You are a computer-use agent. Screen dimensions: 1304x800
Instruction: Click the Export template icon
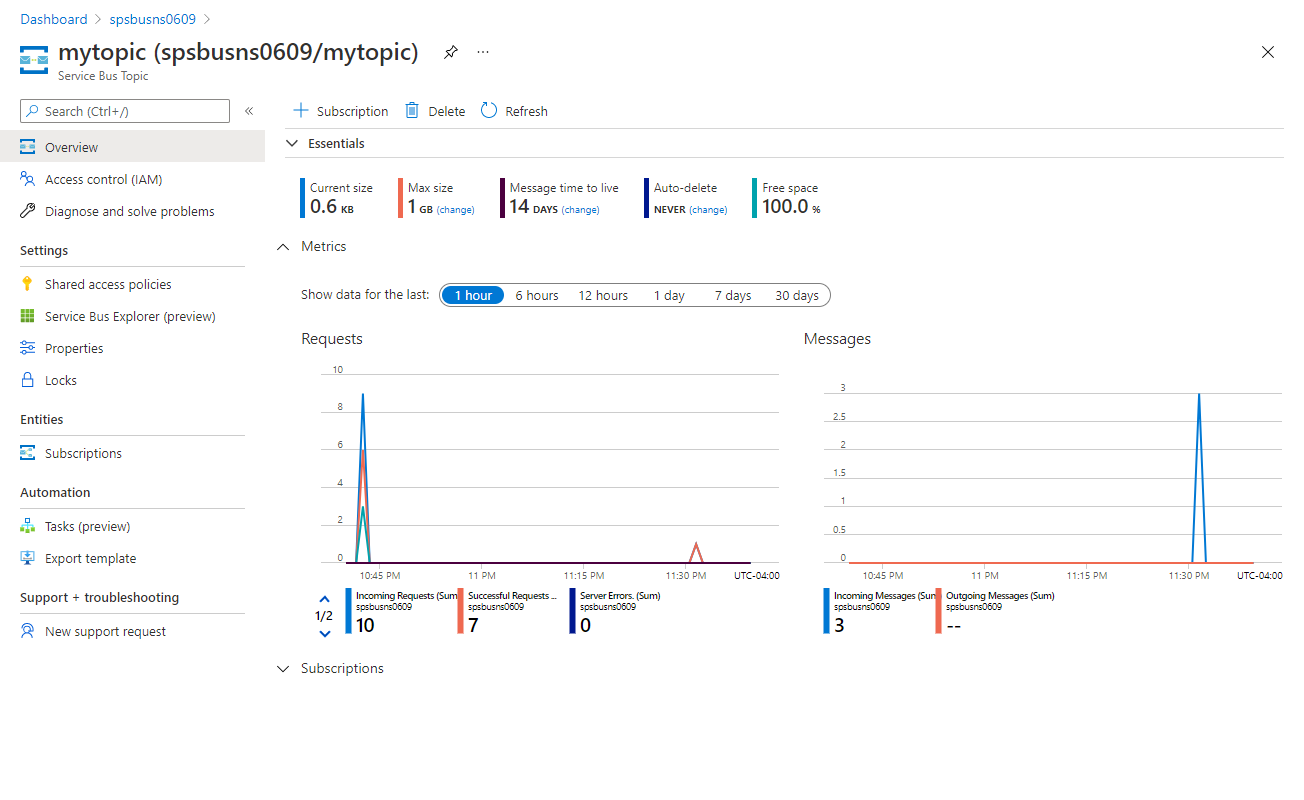point(28,558)
